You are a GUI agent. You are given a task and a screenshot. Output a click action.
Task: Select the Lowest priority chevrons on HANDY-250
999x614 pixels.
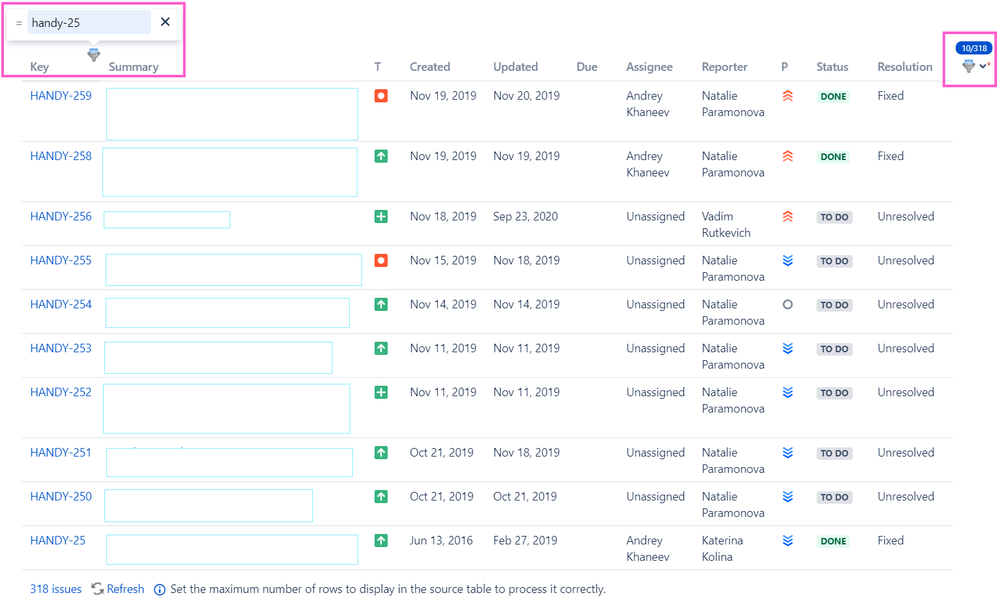coord(787,497)
